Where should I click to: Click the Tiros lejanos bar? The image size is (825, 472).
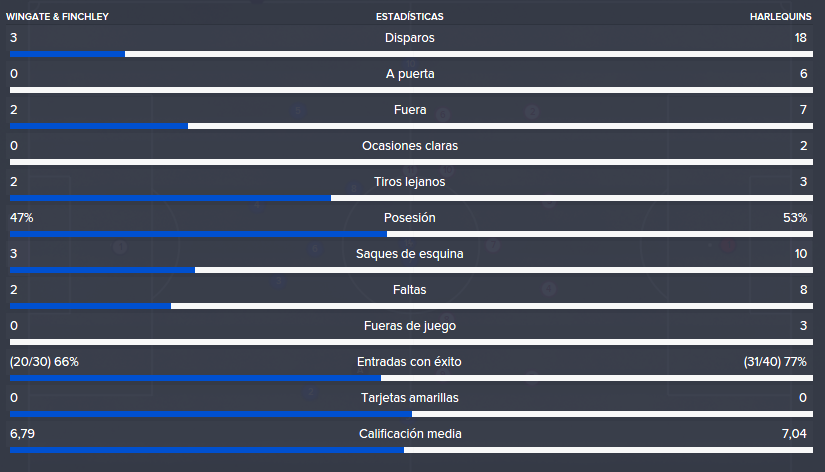pyautogui.click(x=411, y=198)
